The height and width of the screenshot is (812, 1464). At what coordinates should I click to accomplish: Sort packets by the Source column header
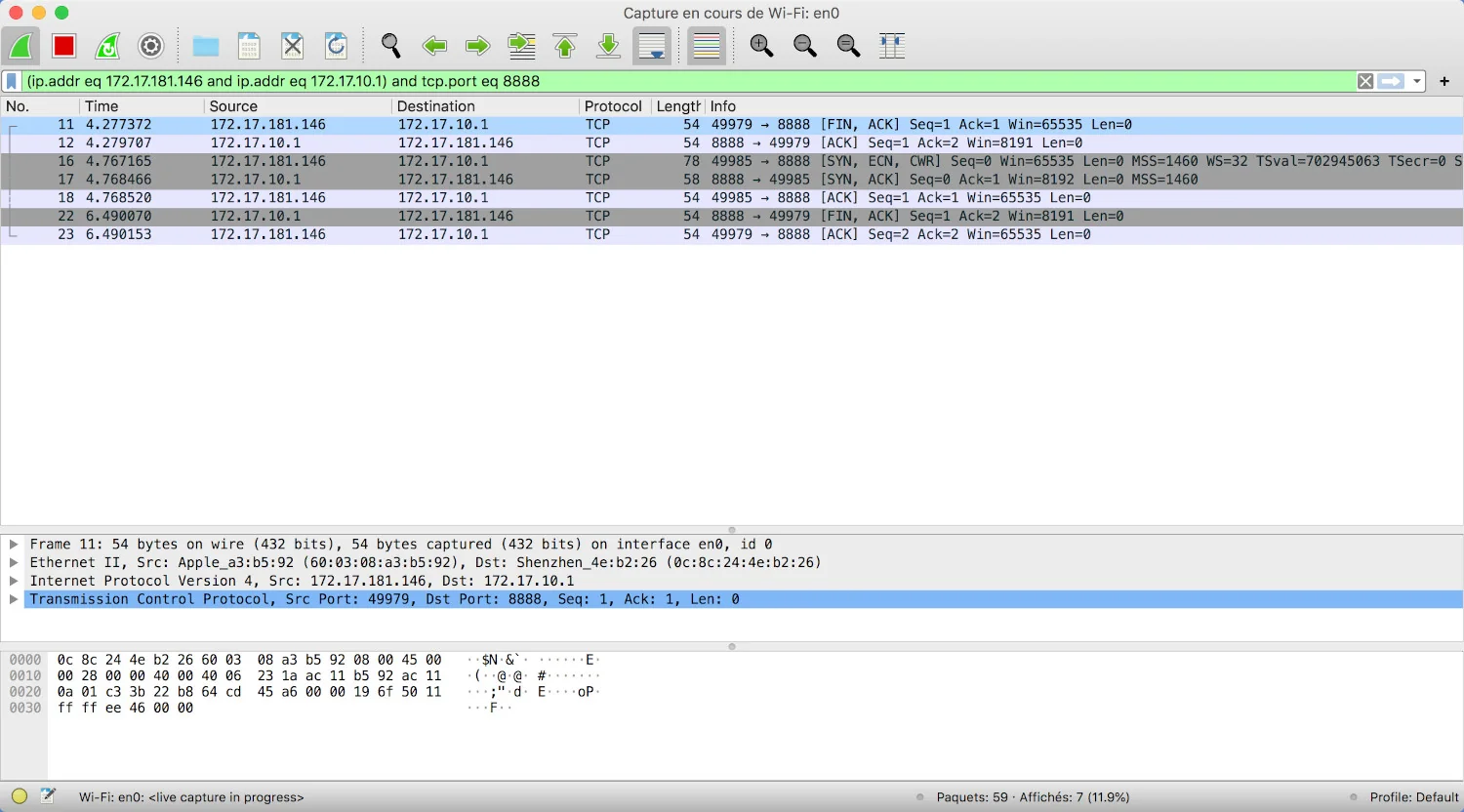tap(297, 106)
